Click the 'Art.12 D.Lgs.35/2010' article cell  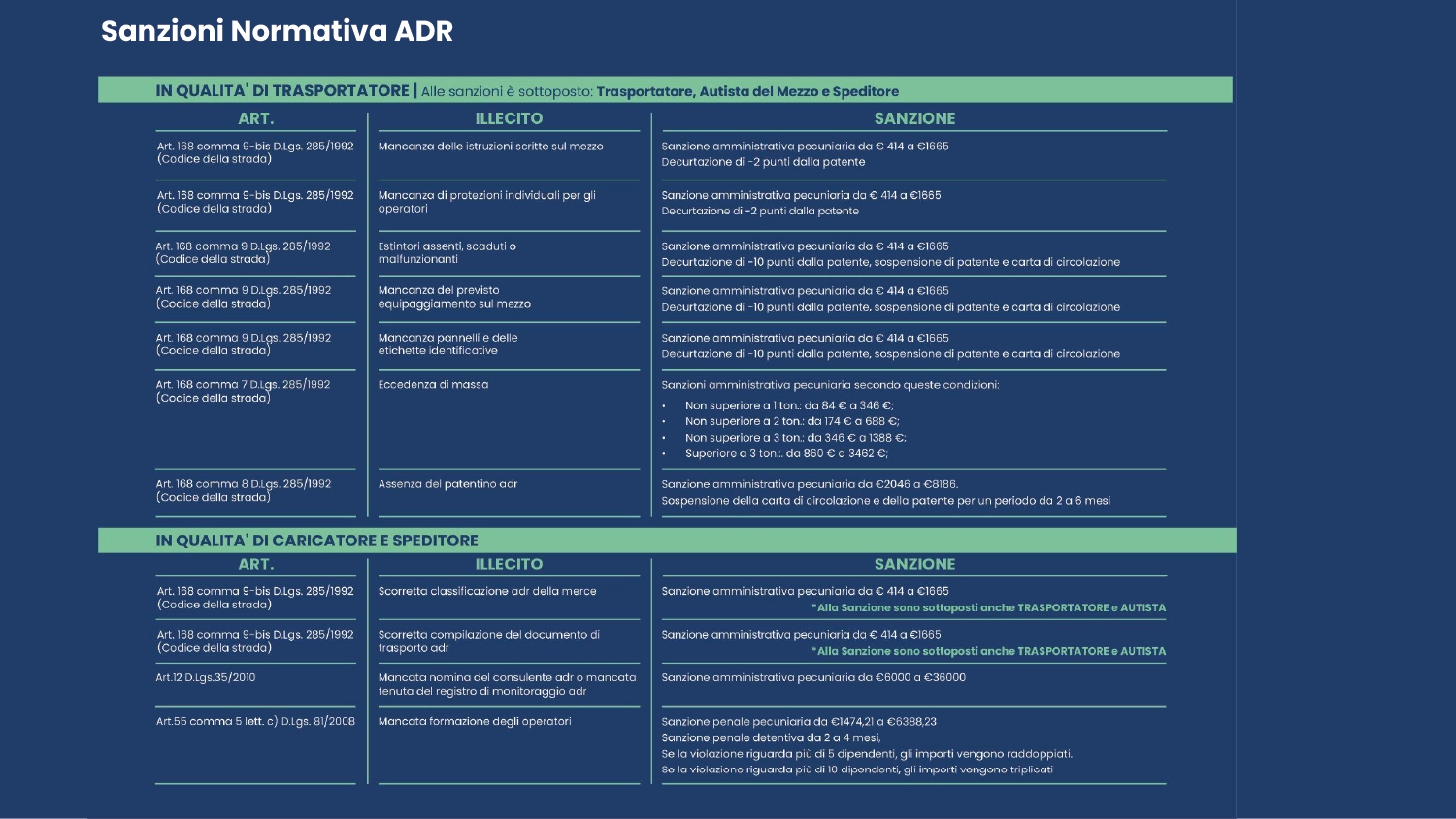pyautogui.click(x=206, y=677)
